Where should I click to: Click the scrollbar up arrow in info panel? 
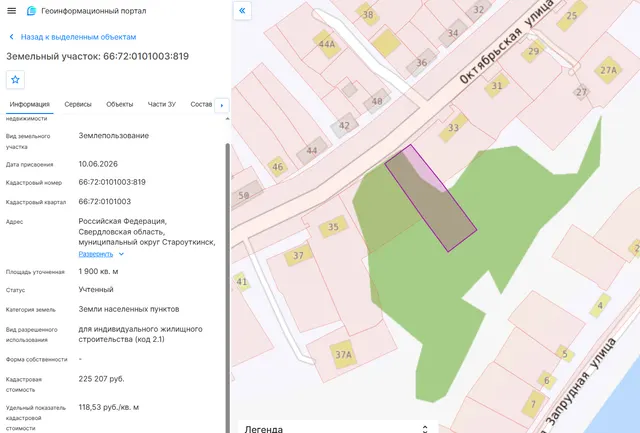(228, 119)
